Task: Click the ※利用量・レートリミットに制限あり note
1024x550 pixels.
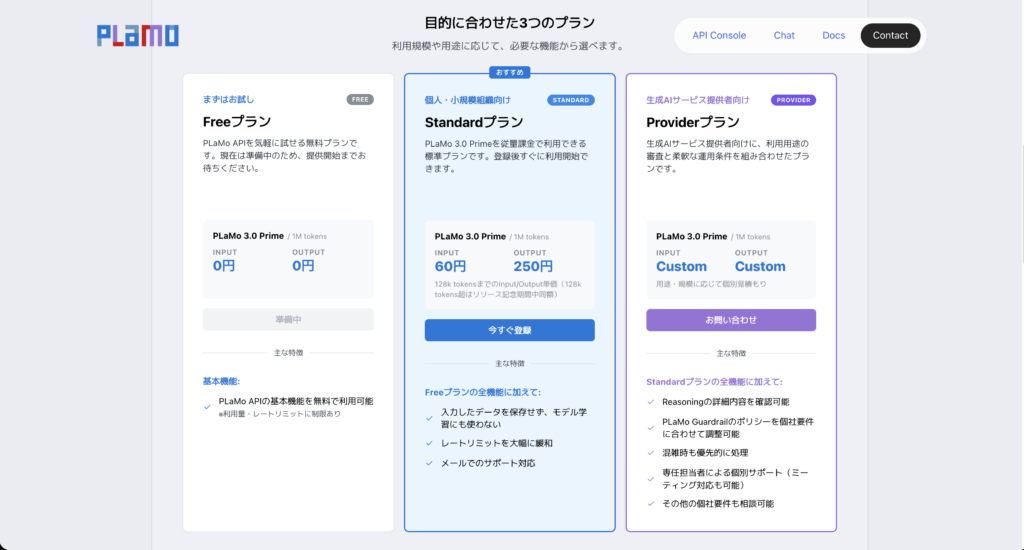Action: 280,414
